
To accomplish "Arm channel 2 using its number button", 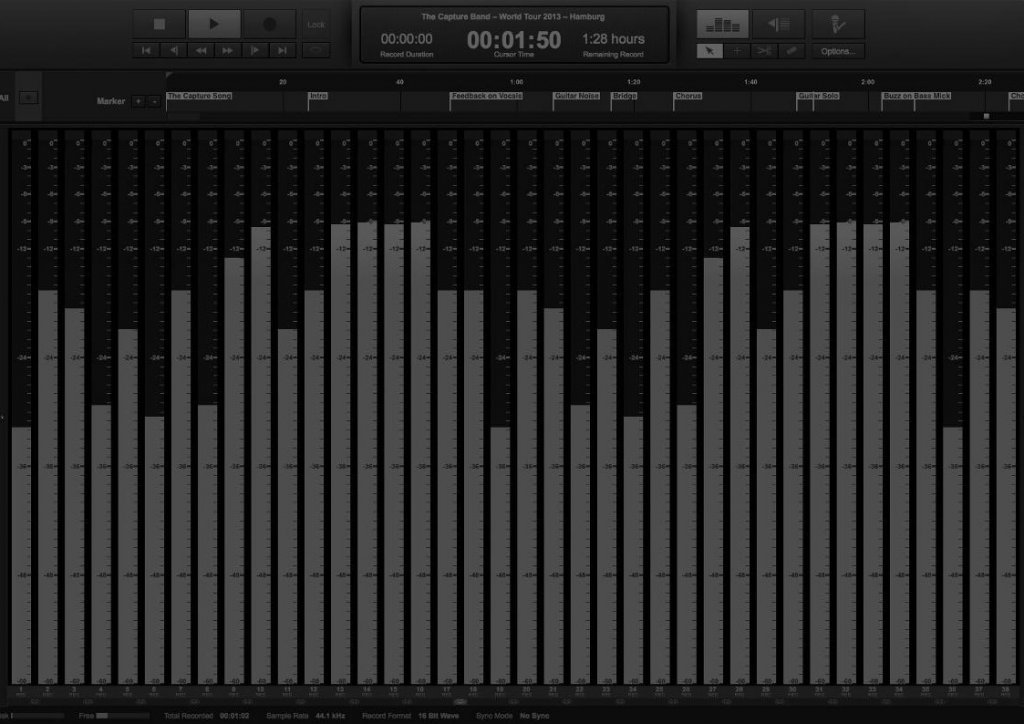I will click(x=48, y=691).
